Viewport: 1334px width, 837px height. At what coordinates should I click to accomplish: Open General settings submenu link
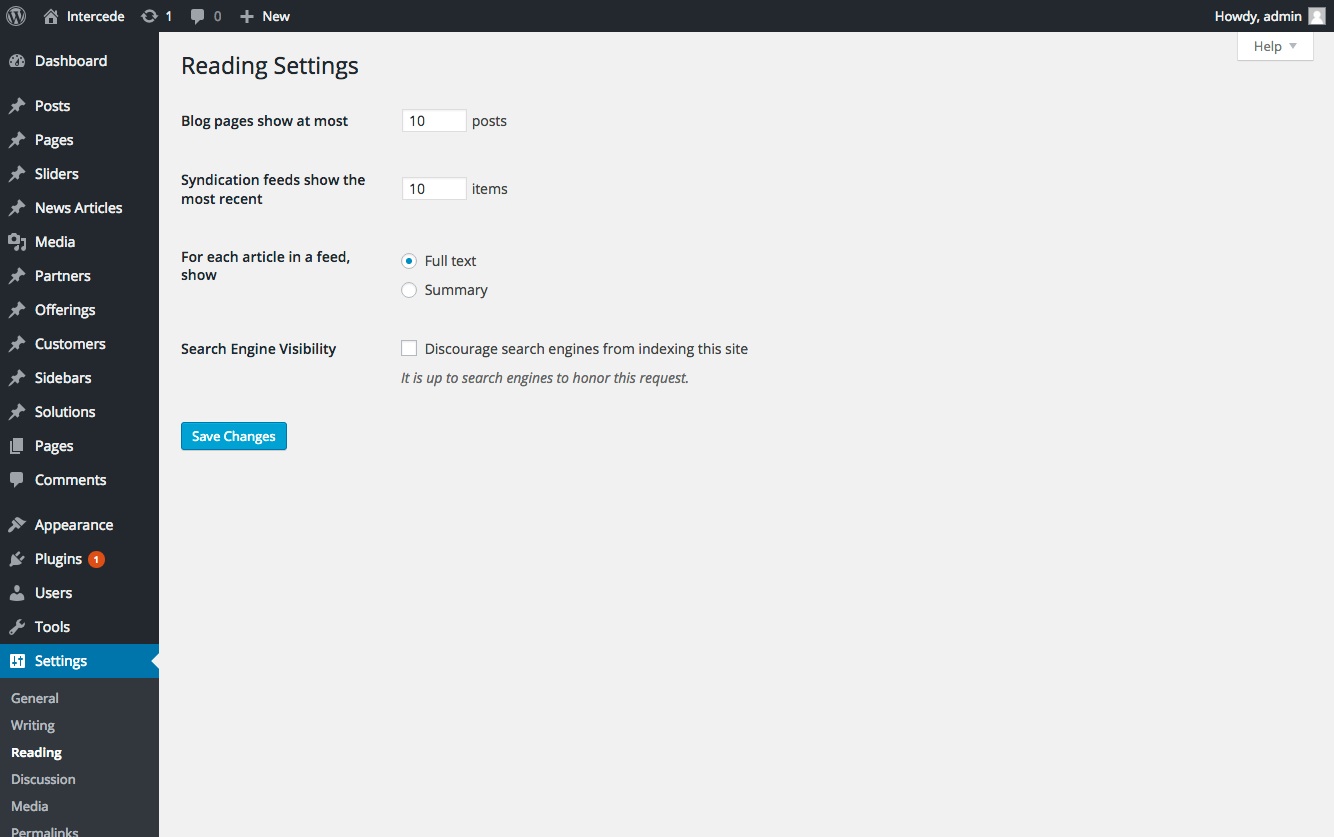[35, 698]
